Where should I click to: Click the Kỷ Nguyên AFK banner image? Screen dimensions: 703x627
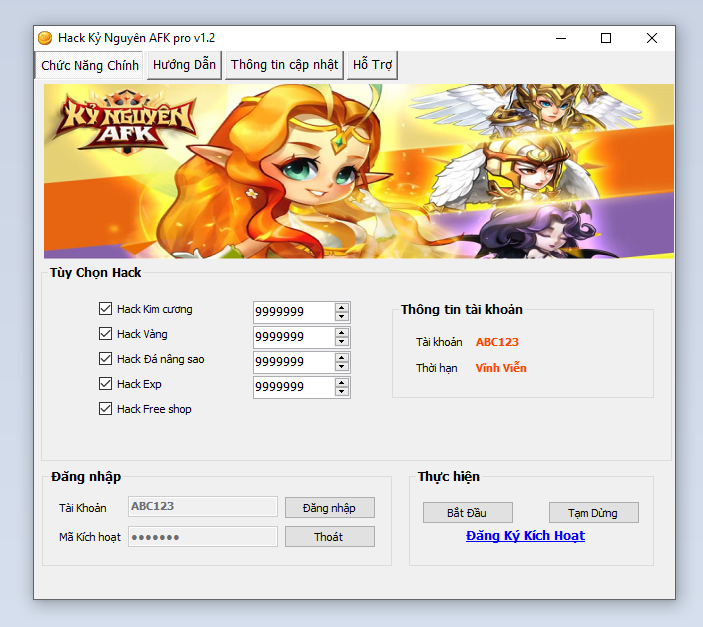358,171
